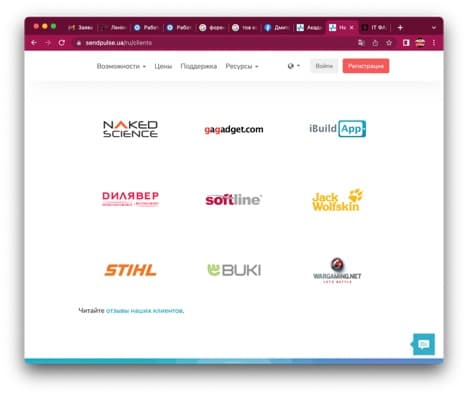This screenshot has height=396, width=468.
Task: Click the Naked Science logo
Action: (x=130, y=129)
